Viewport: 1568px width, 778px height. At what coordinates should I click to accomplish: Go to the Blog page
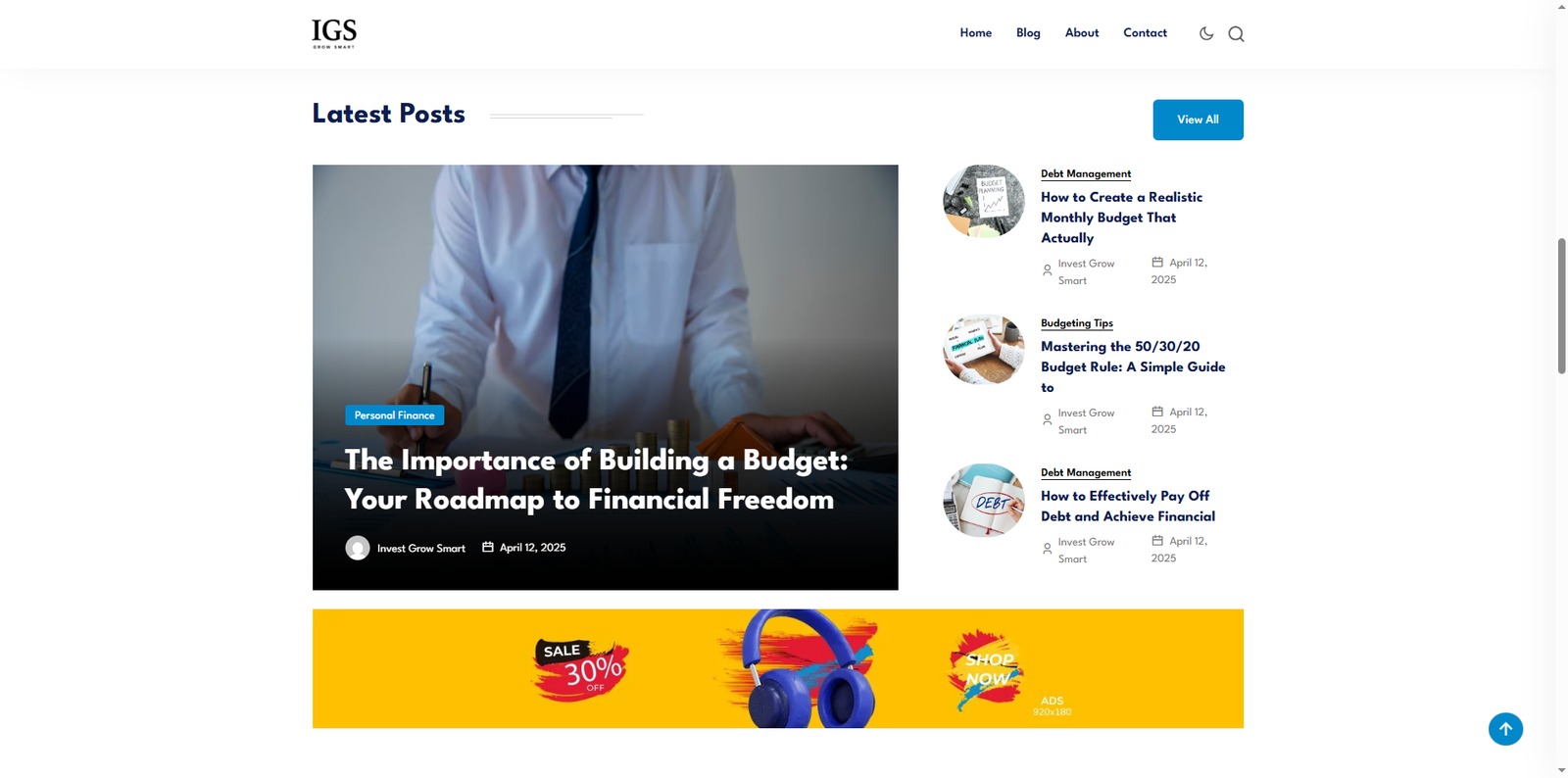pos(1028,33)
